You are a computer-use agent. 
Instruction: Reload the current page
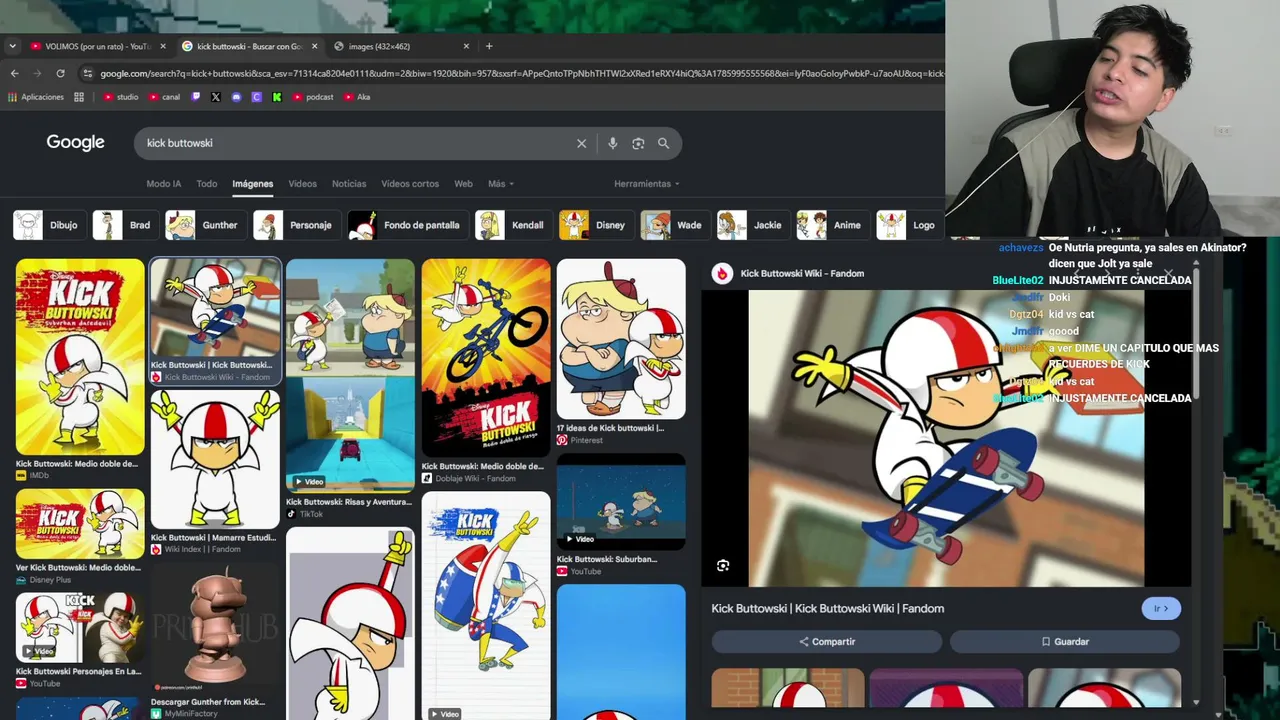pos(60,73)
